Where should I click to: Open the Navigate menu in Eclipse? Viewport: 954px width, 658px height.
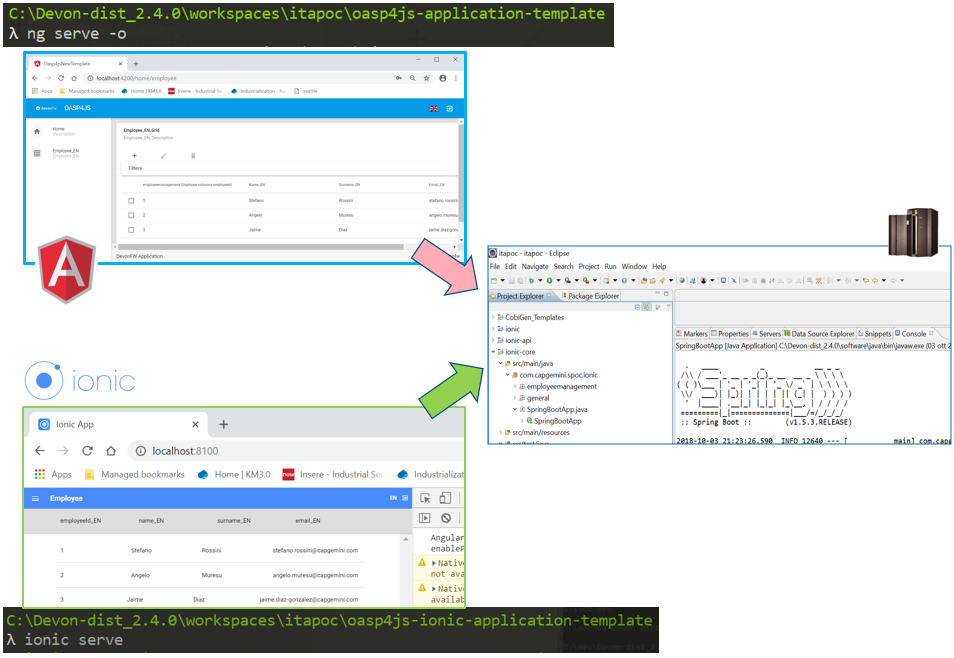tap(534, 267)
